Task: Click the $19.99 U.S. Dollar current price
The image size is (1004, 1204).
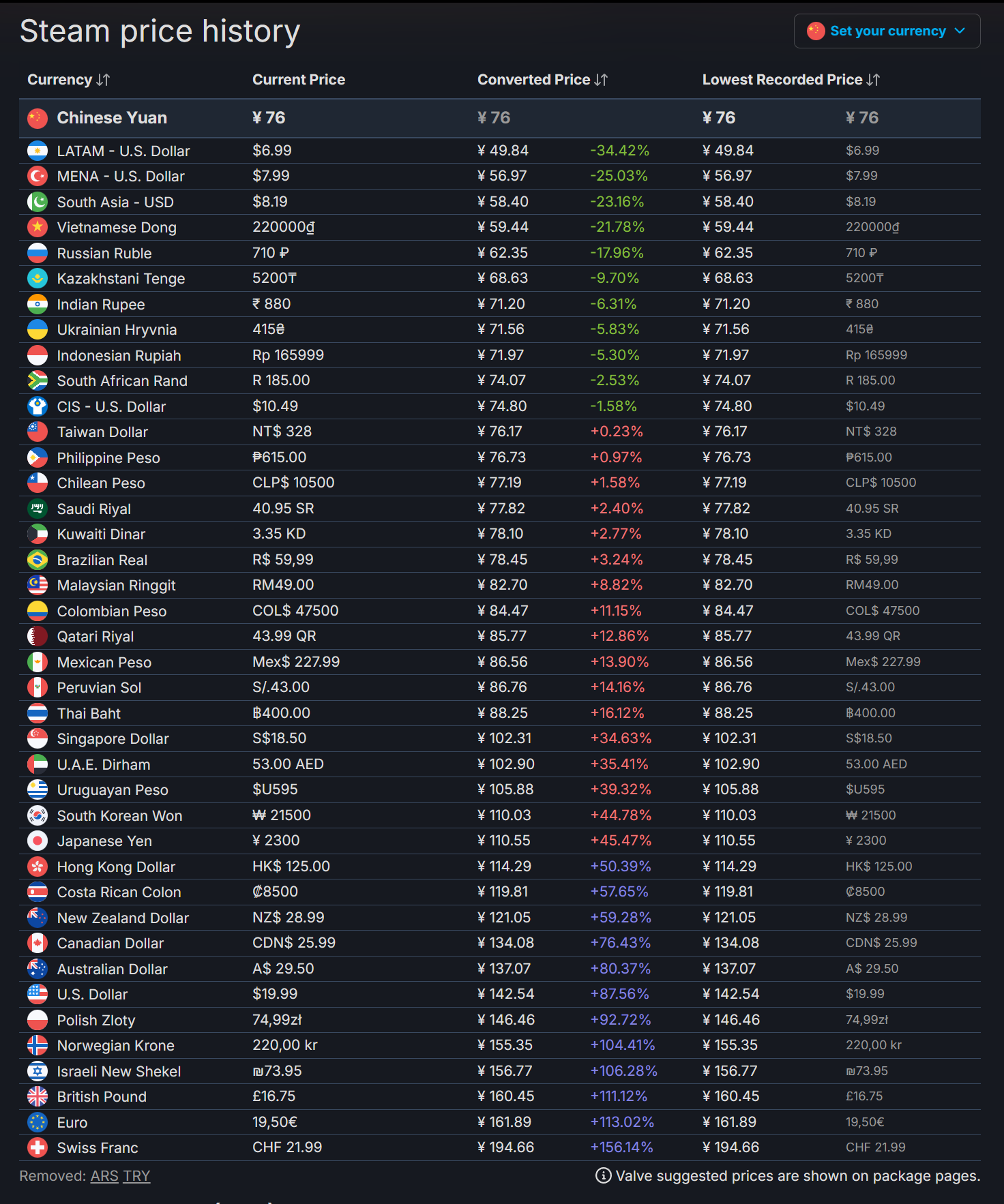Action: 275,994
